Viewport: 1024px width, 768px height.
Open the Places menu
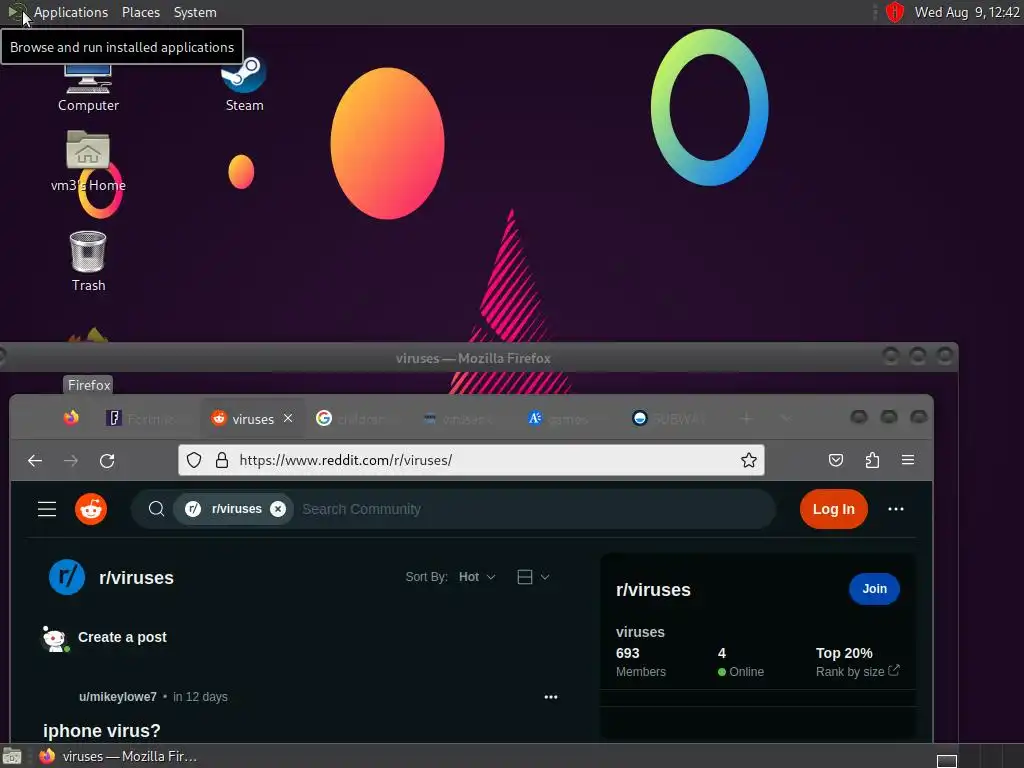(x=140, y=12)
